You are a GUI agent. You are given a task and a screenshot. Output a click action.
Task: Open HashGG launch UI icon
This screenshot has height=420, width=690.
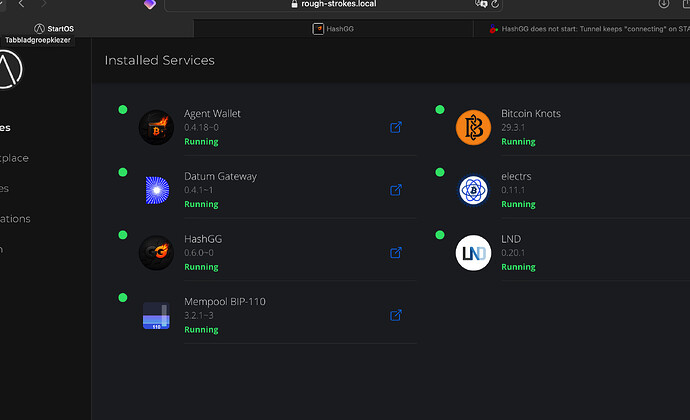[396, 253]
